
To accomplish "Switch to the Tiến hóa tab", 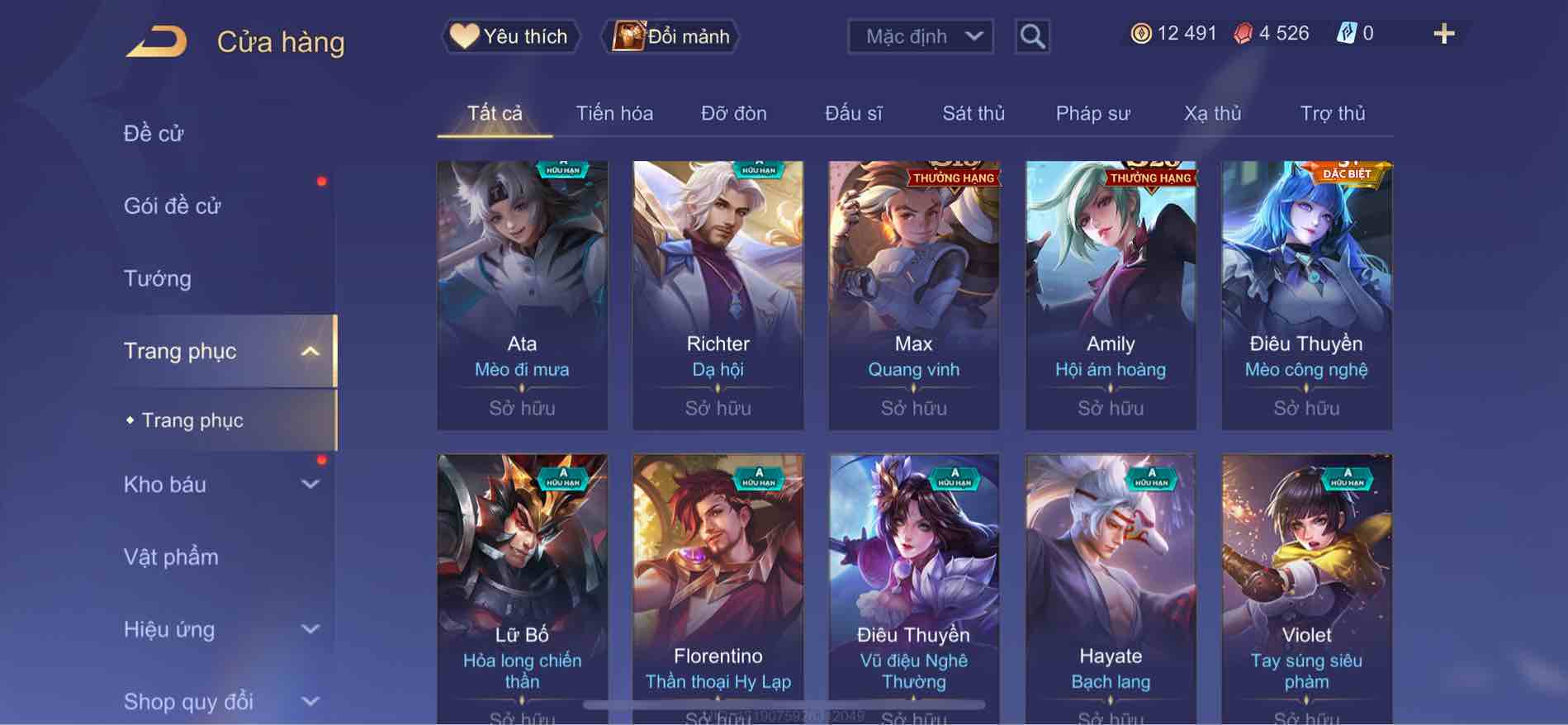I will click(x=614, y=113).
